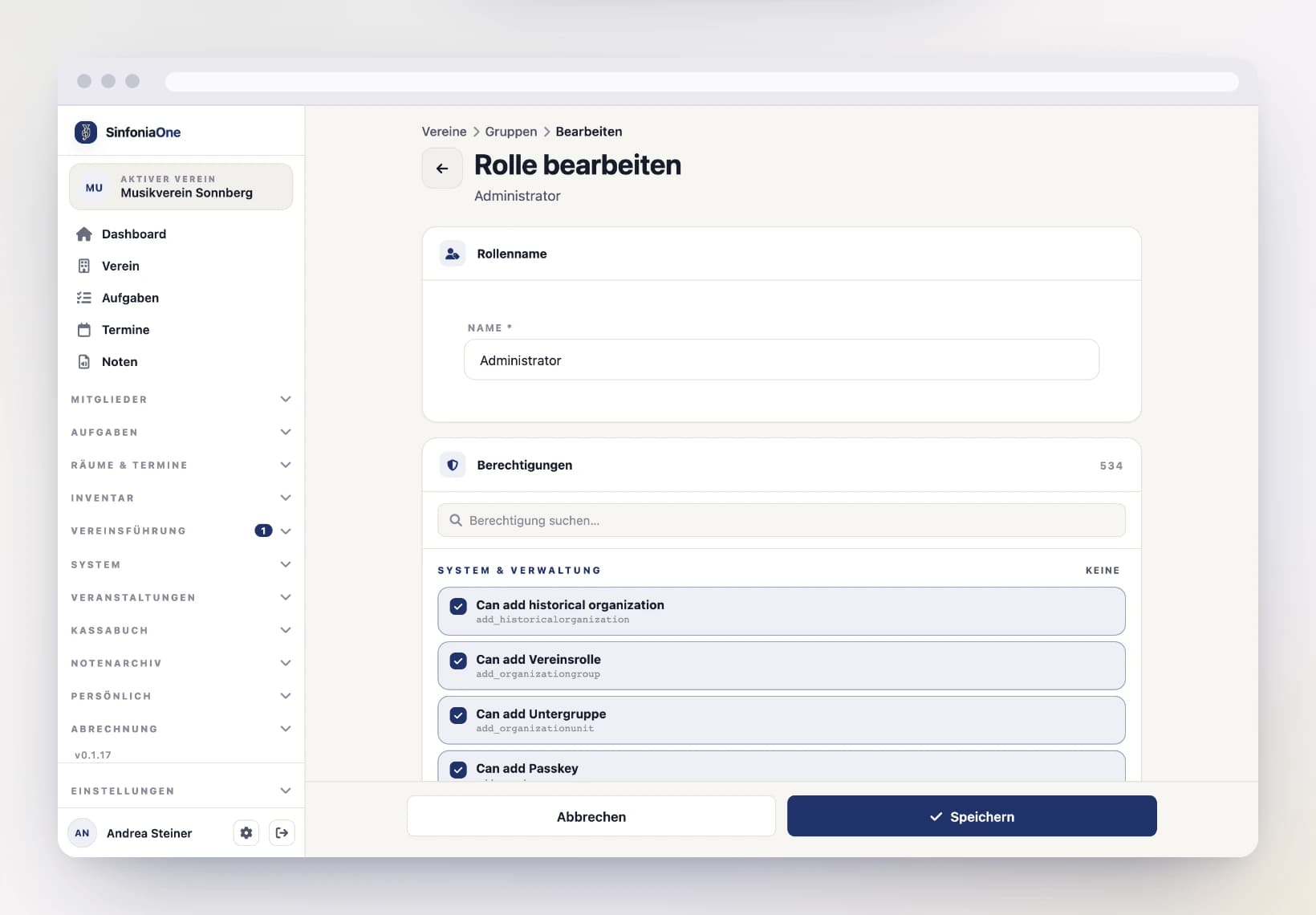Click the Abbrechen button
The image size is (1316, 915).
tap(591, 816)
